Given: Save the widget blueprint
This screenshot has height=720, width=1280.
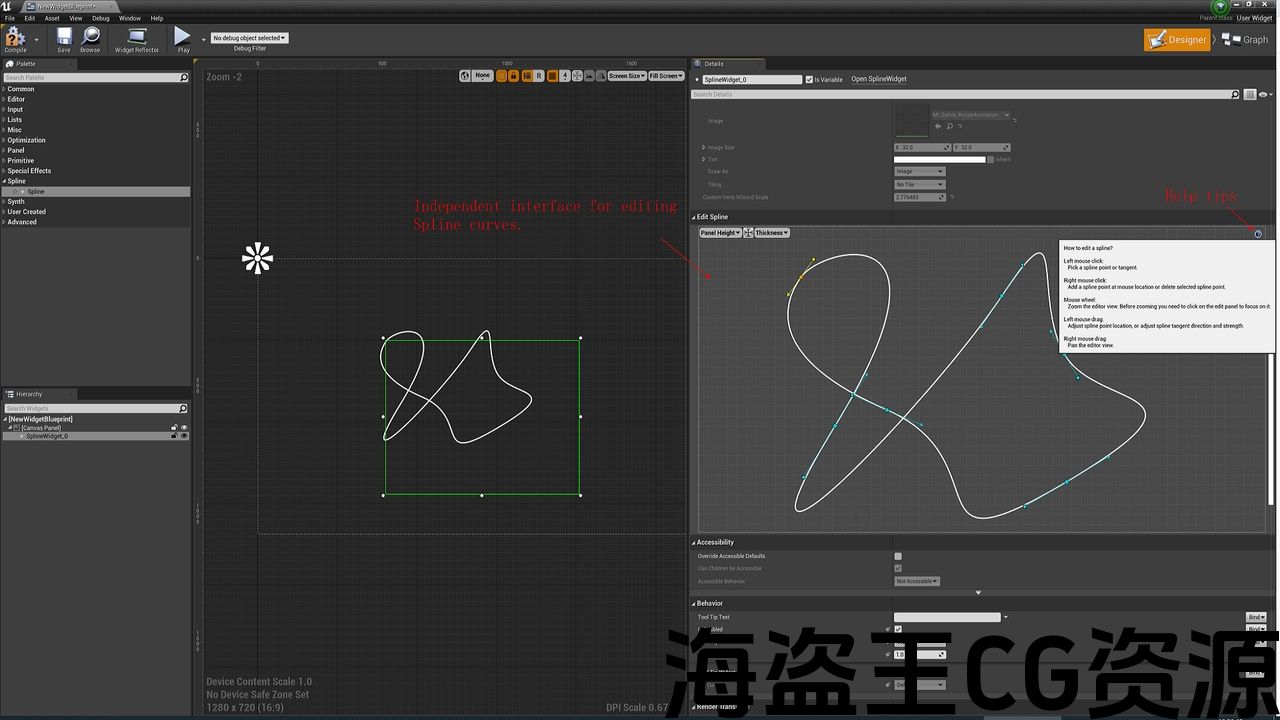Looking at the screenshot, I should (64, 38).
